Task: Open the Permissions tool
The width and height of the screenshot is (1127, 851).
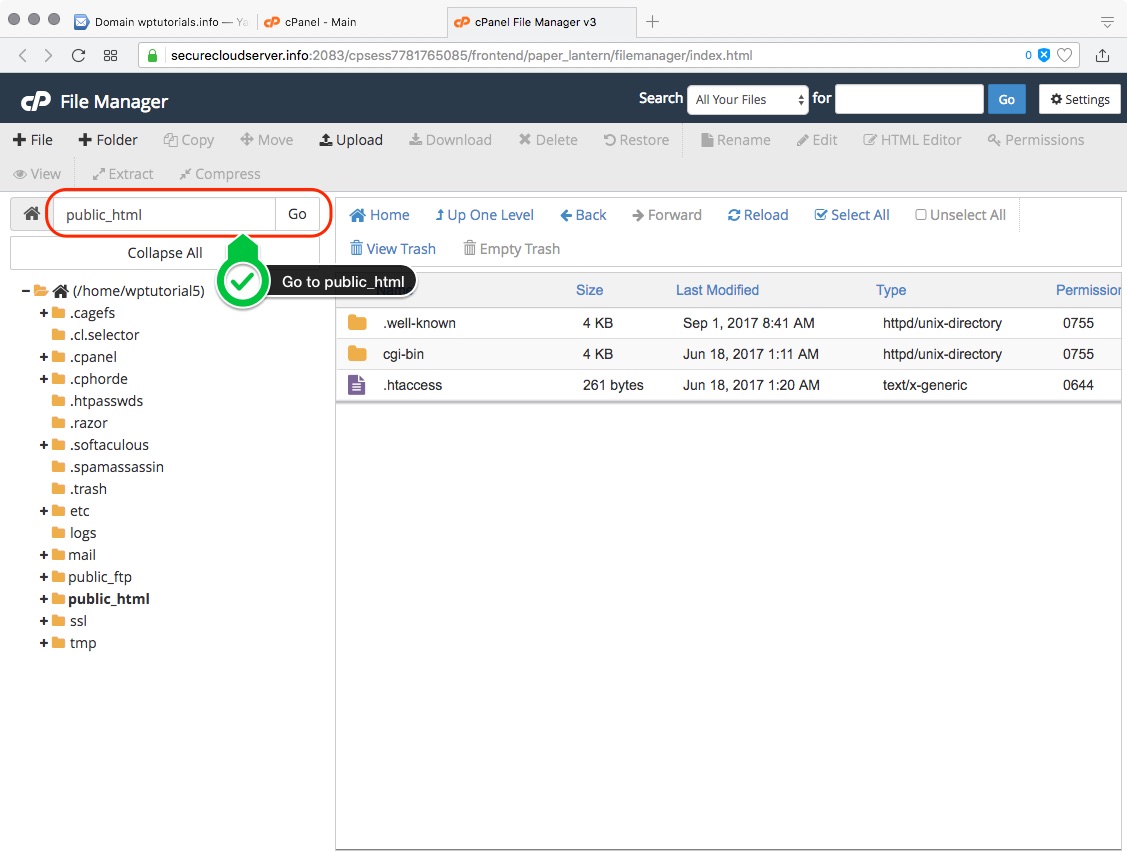Action: click(1036, 140)
